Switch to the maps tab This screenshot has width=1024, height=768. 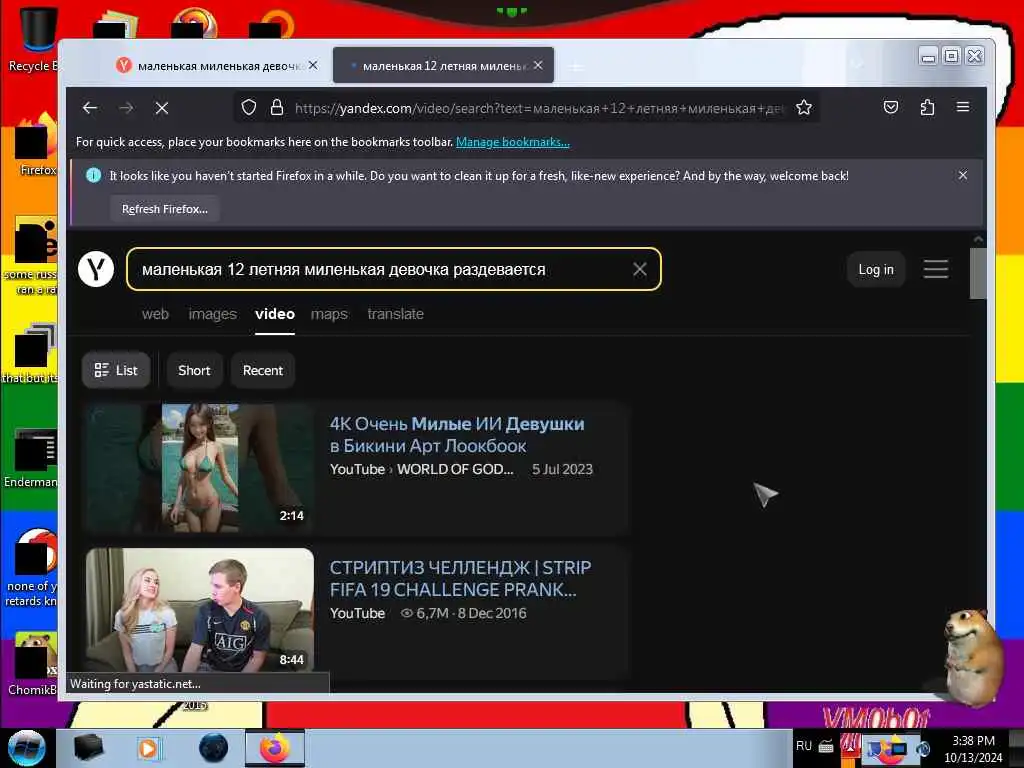point(329,314)
